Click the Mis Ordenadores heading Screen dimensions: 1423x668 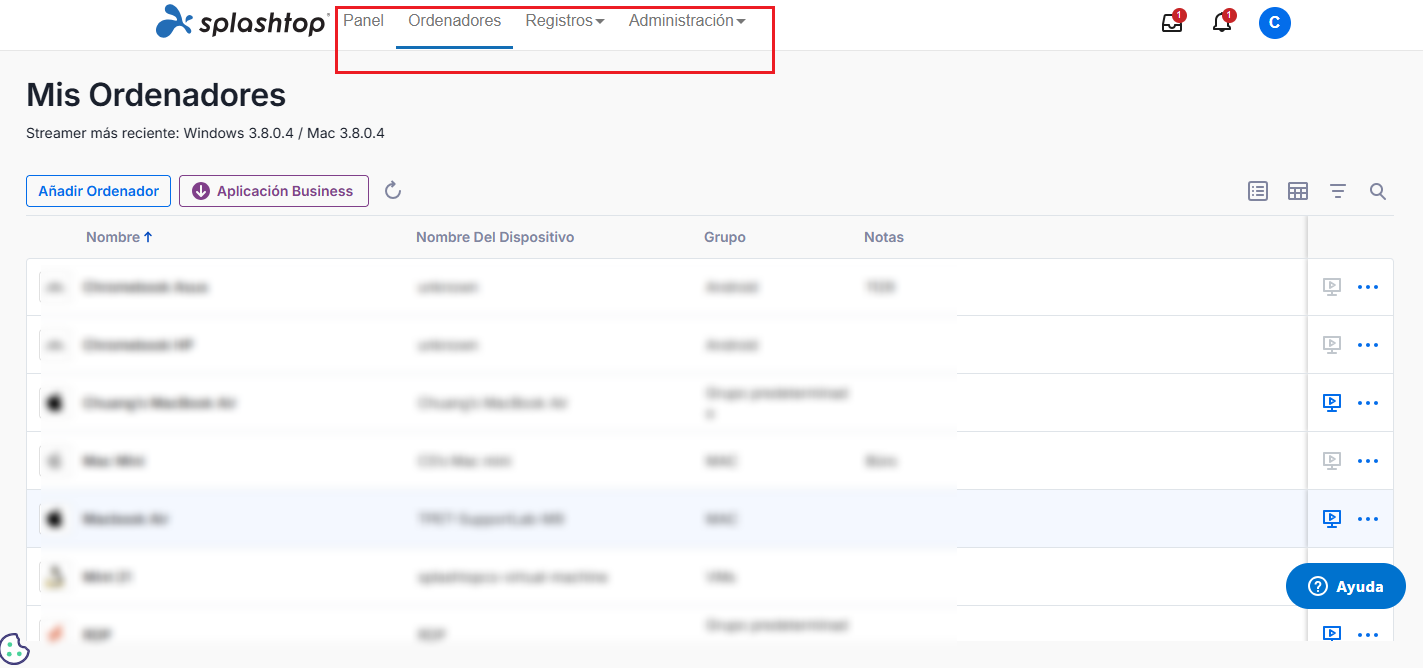point(156,95)
